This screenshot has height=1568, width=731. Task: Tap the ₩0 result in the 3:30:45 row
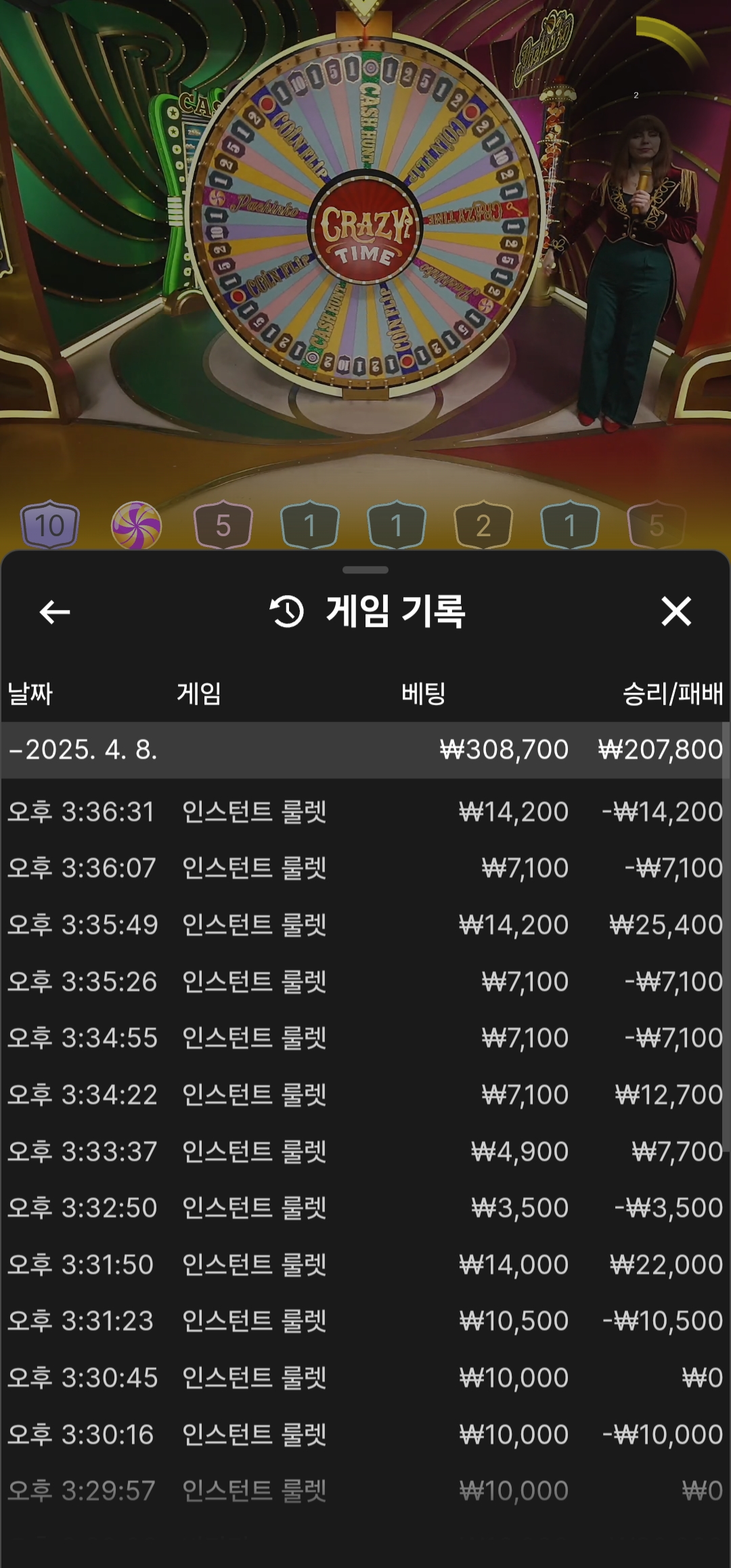(703, 1378)
